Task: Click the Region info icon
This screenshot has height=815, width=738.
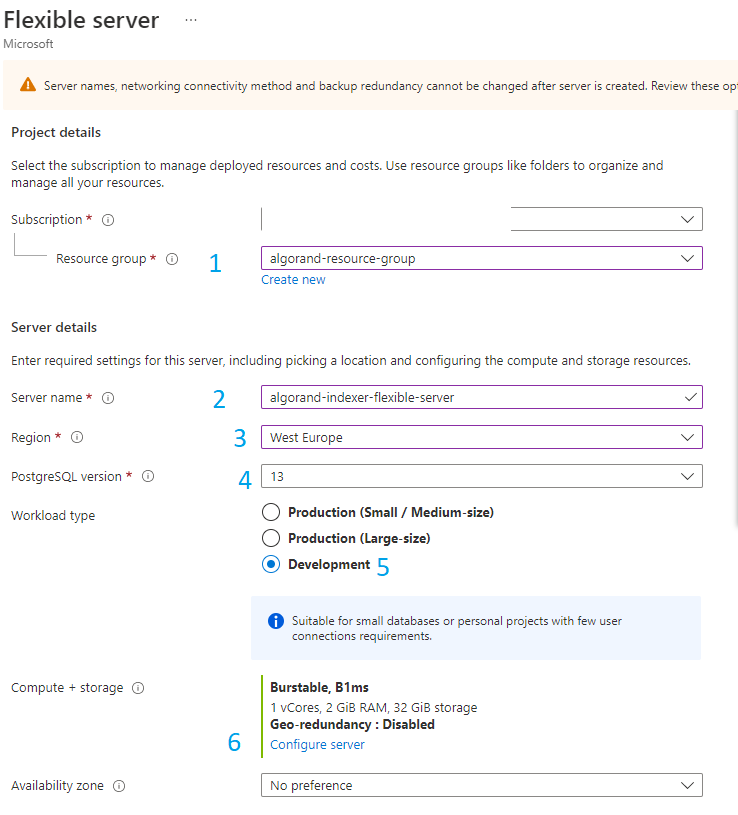Action: (77, 437)
